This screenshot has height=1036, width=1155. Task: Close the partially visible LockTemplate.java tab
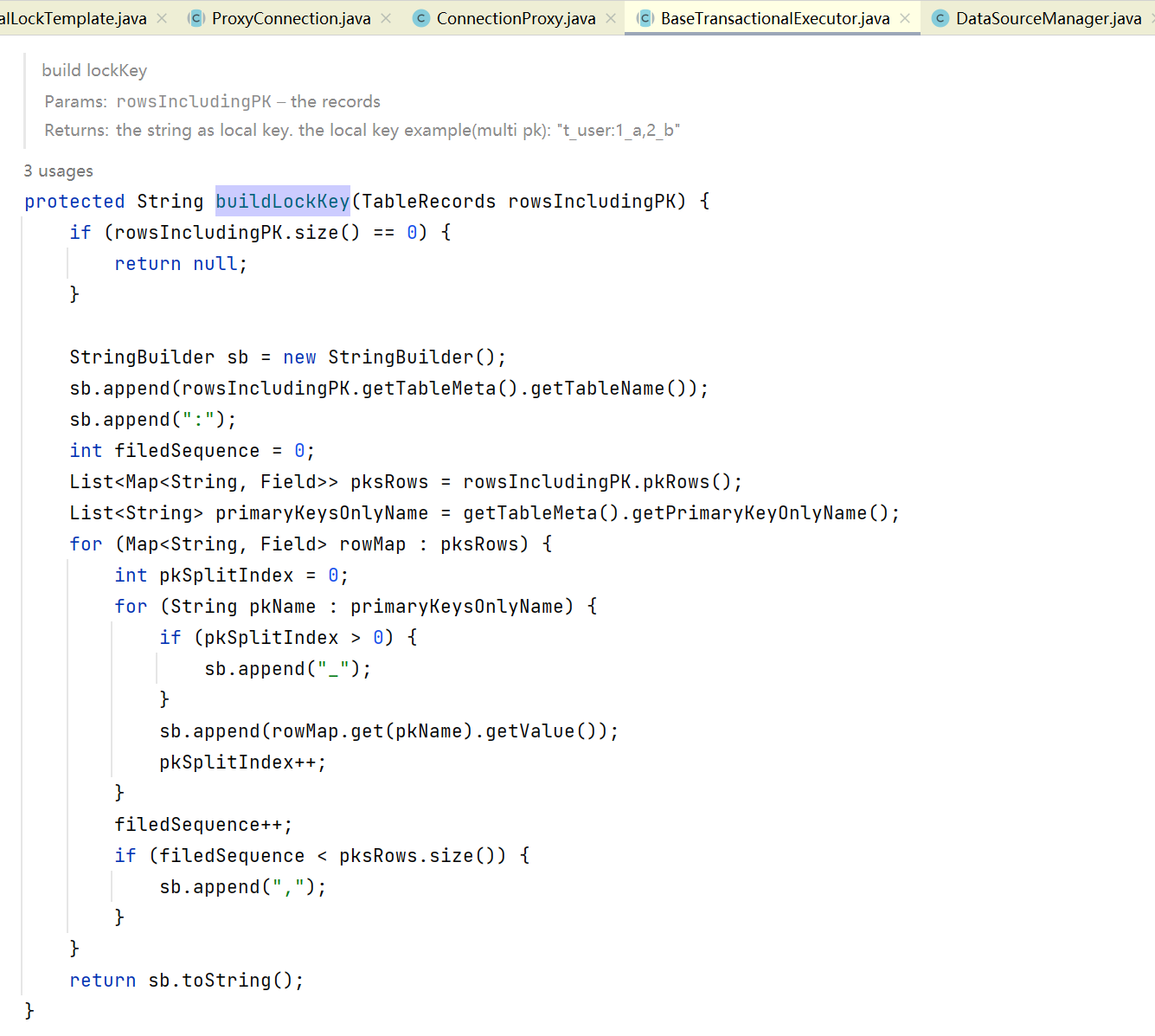click(x=162, y=18)
